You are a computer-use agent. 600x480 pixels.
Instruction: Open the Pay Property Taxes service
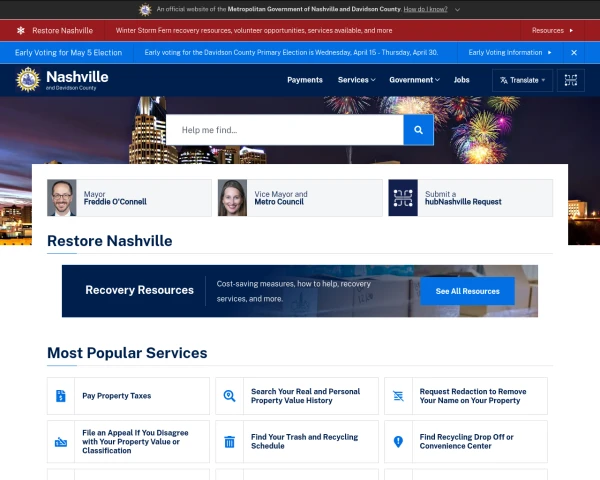128,396
